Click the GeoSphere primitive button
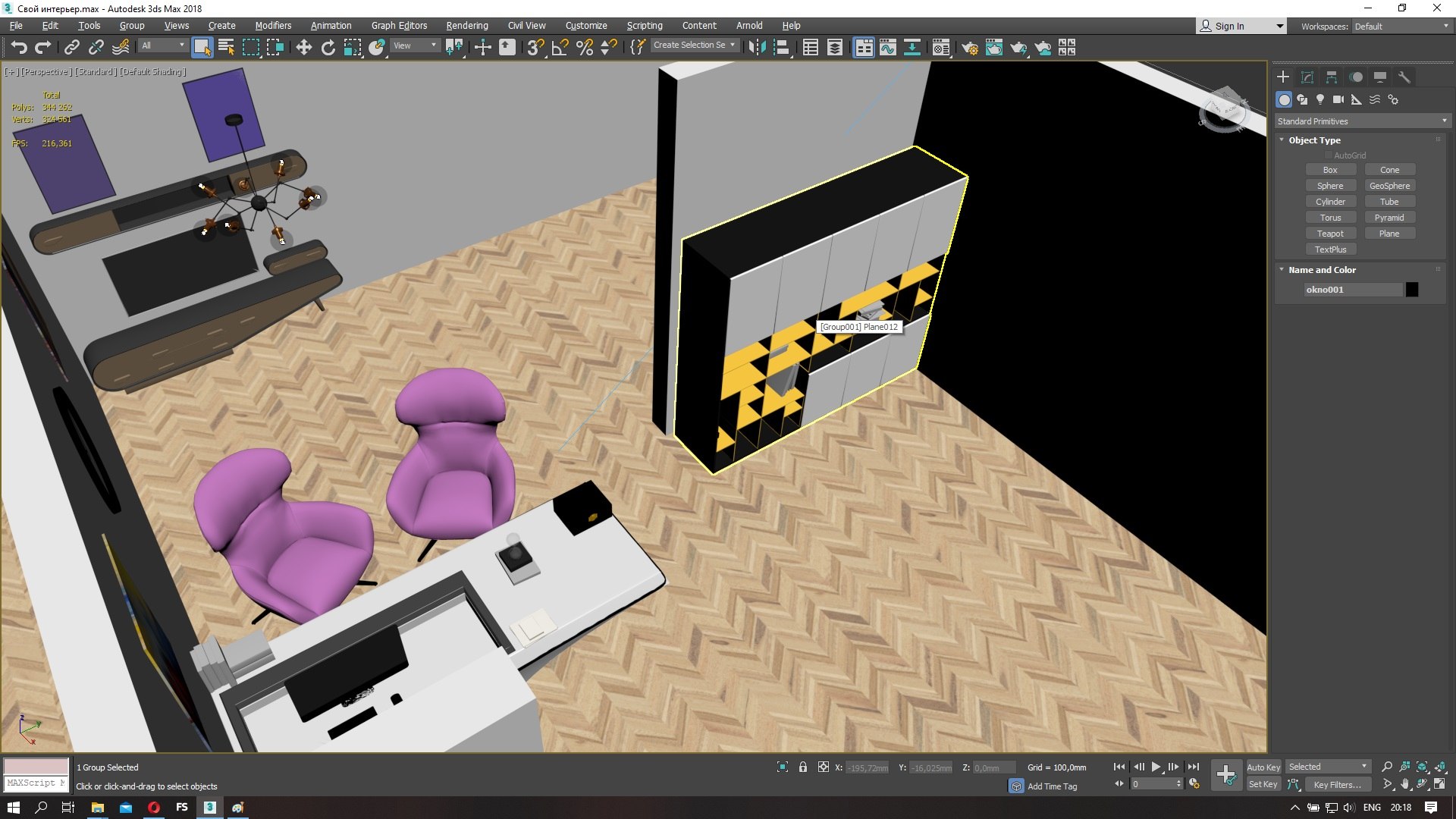The height and width of the screenshot is (819, 1456). tap(1390, 186)
